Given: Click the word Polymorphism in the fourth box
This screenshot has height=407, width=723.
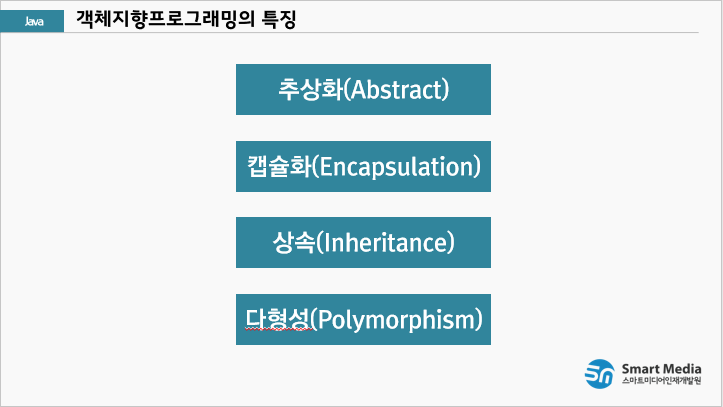Looking at the screenshot, I should pos(396,319).
